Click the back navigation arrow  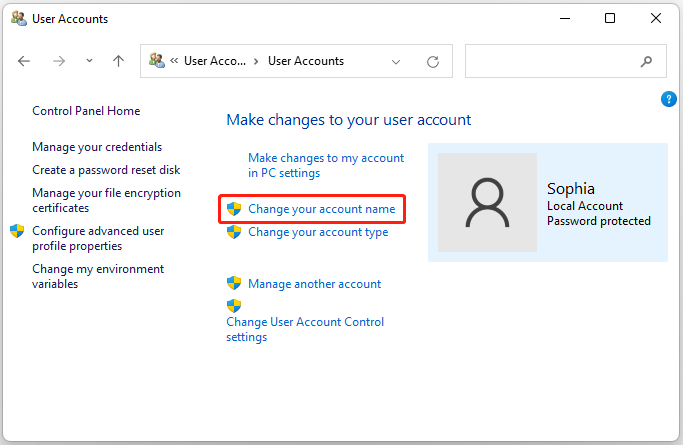(x=24, y=61)
